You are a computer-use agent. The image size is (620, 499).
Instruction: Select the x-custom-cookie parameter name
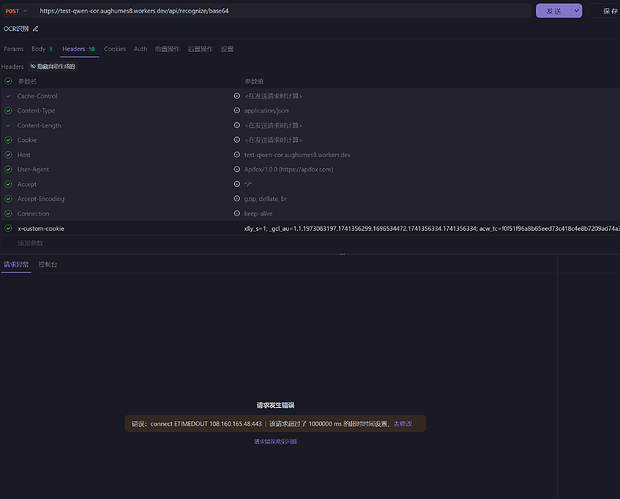tap(41, 229)
